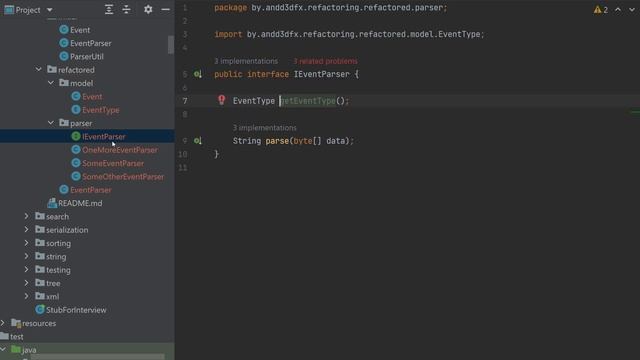This screenshot has height=360, width=640.
Task: Open Project panel settings gear
Action: click(x=148, y=9)
